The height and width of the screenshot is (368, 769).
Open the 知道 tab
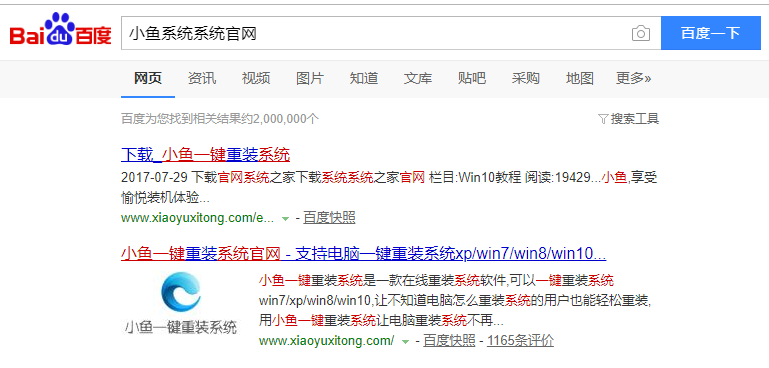pos(364,78)
